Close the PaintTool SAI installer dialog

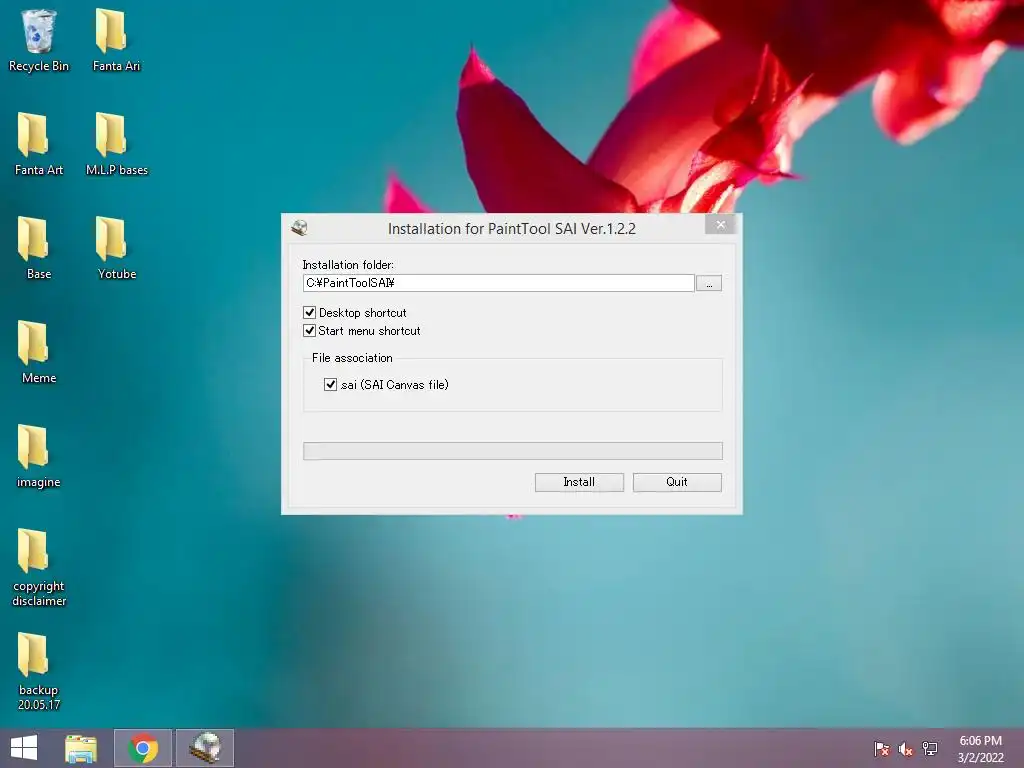pyautogui.click(x=720, y=225)
